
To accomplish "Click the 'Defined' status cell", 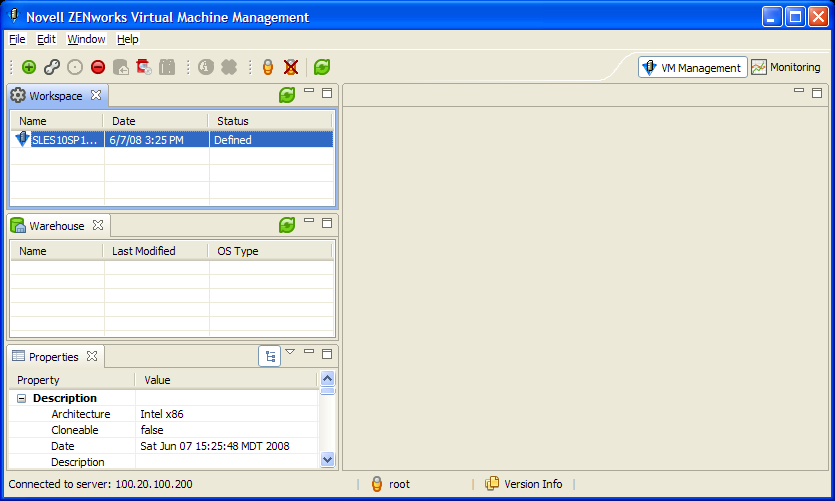I will point(271,140).
